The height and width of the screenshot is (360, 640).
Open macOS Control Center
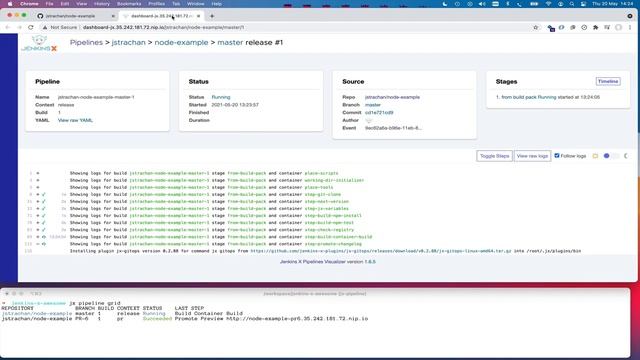point(584,4)
